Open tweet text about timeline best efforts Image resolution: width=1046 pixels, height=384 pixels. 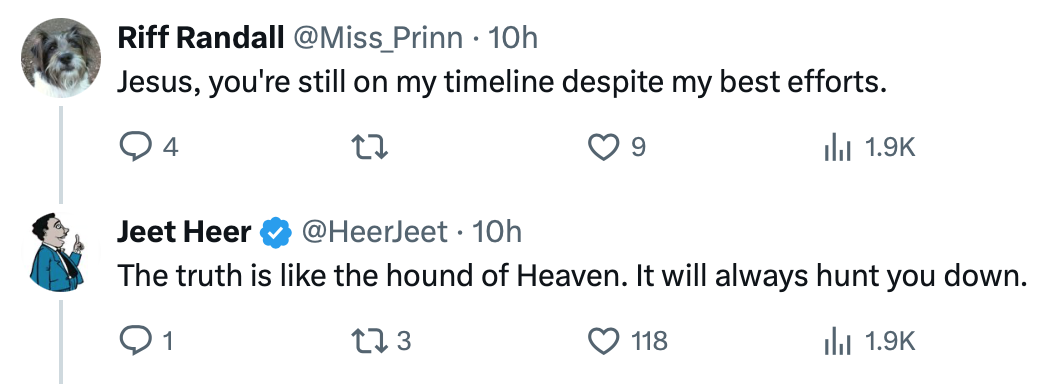[502, 83]
